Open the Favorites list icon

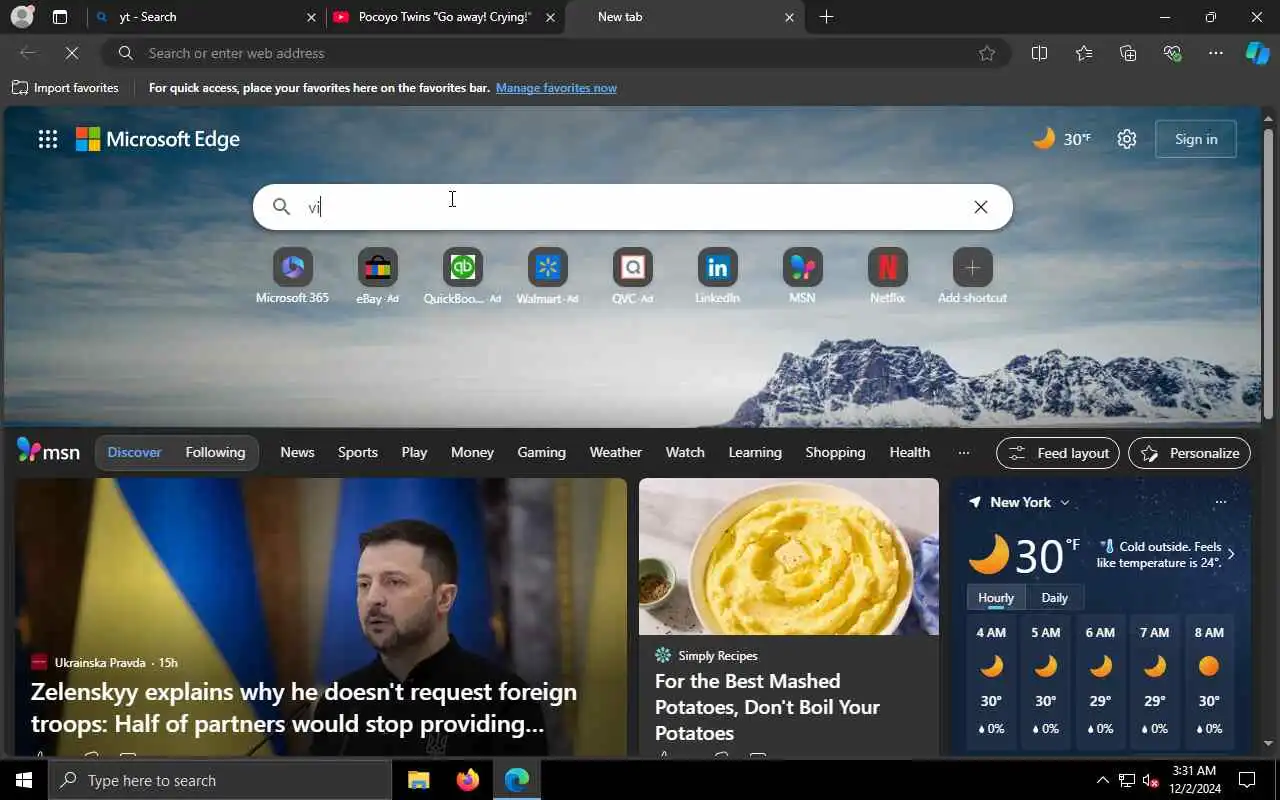point(1084,53)
